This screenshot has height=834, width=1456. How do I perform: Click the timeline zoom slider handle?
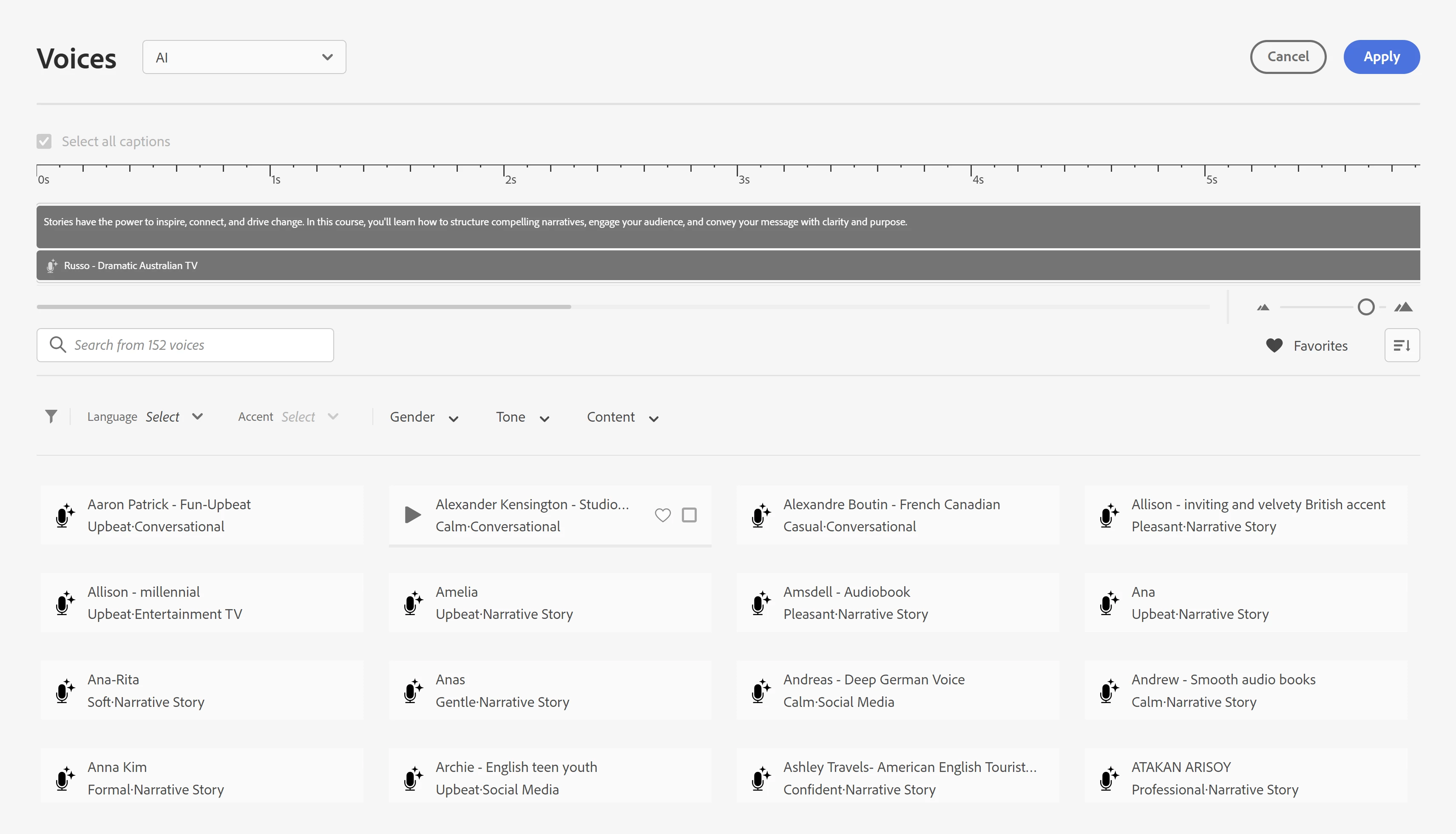coord(1365,308)
